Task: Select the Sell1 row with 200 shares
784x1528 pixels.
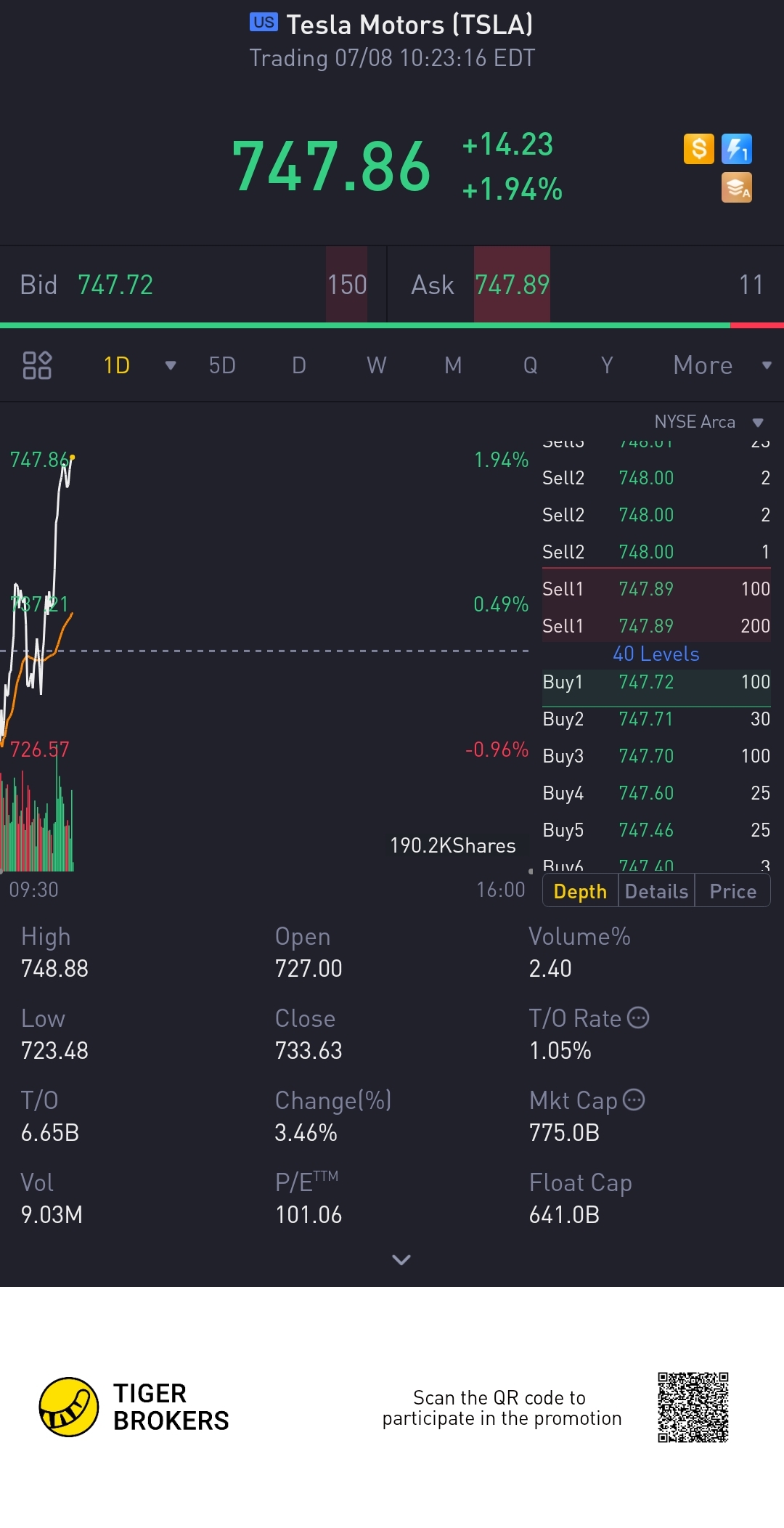Action: click(x=656, y=625)
